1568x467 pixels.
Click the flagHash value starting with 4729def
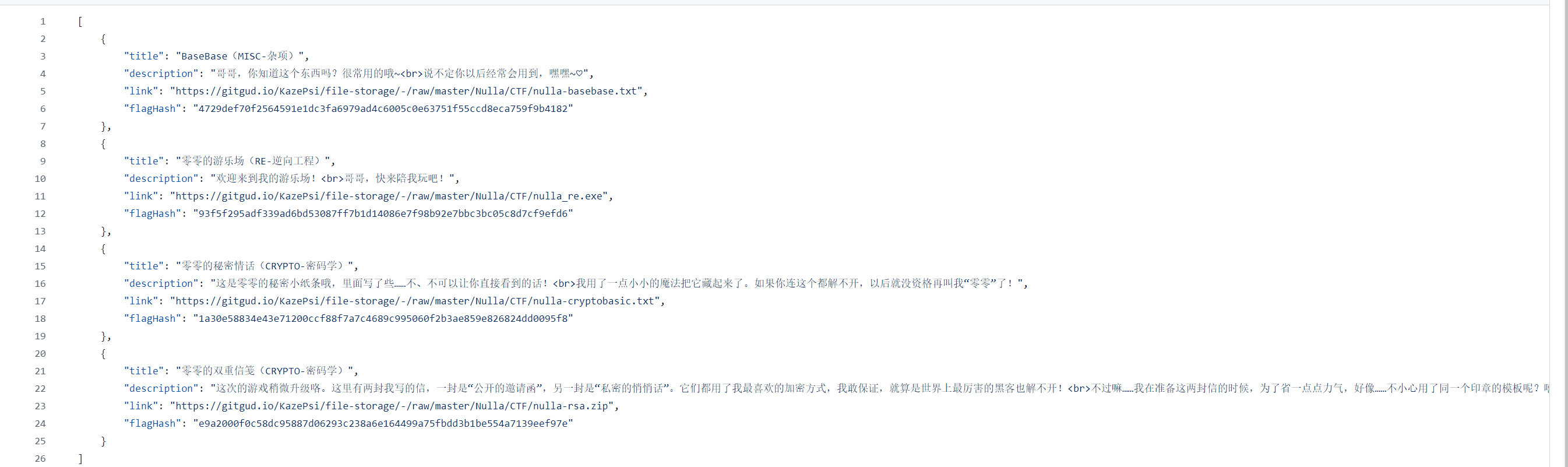(383, 109)
